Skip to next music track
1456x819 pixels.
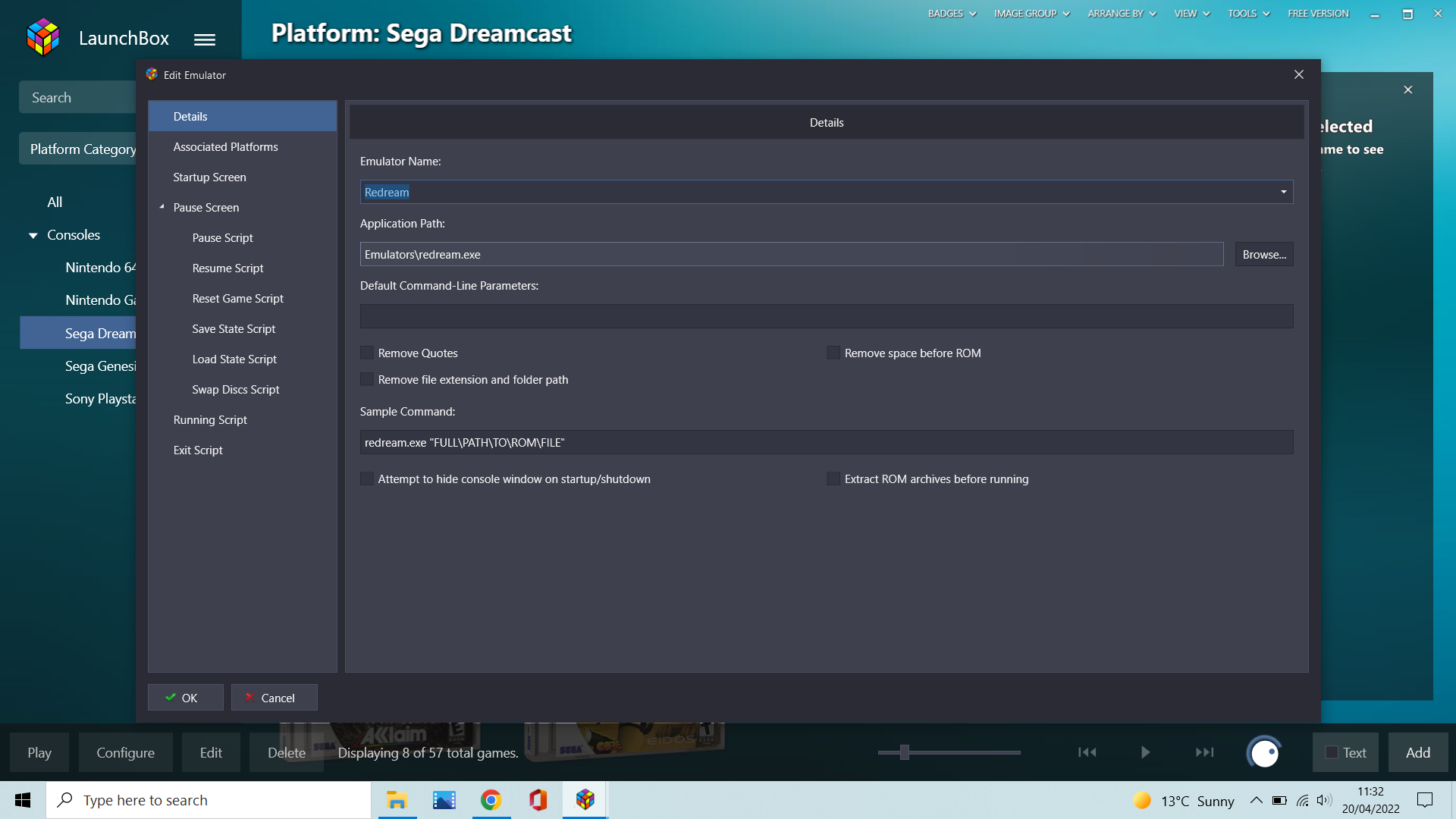1204,752
